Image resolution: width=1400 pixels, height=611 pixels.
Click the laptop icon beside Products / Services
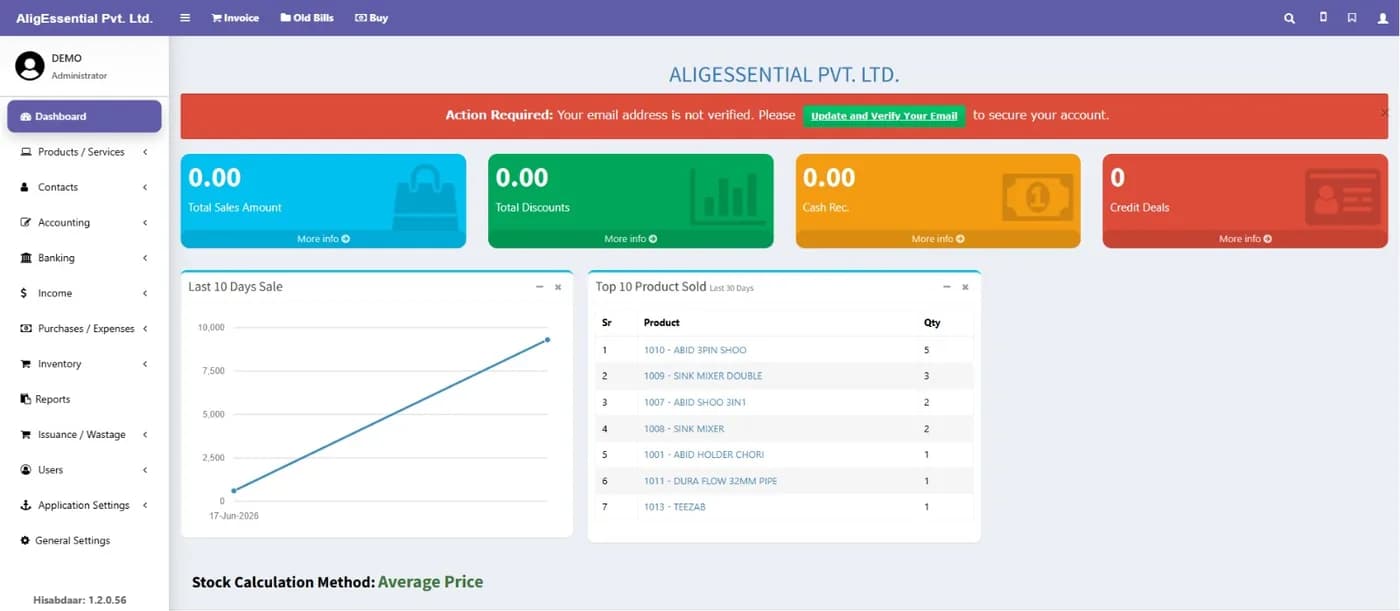[26, 152]
